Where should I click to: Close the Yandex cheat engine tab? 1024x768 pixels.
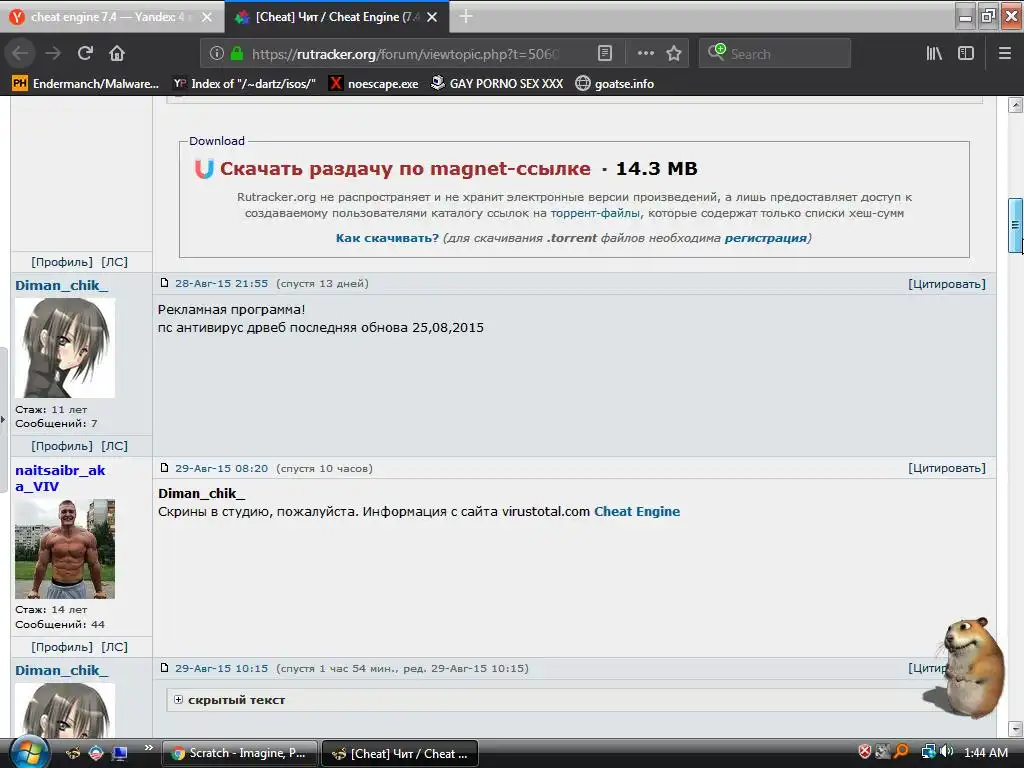pos(206,17)
